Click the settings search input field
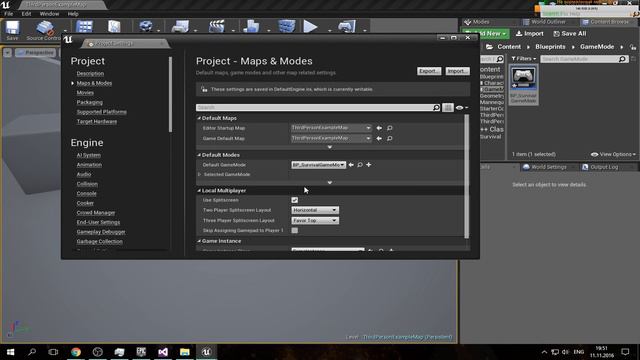640x360 pixels. pos(314,107)
